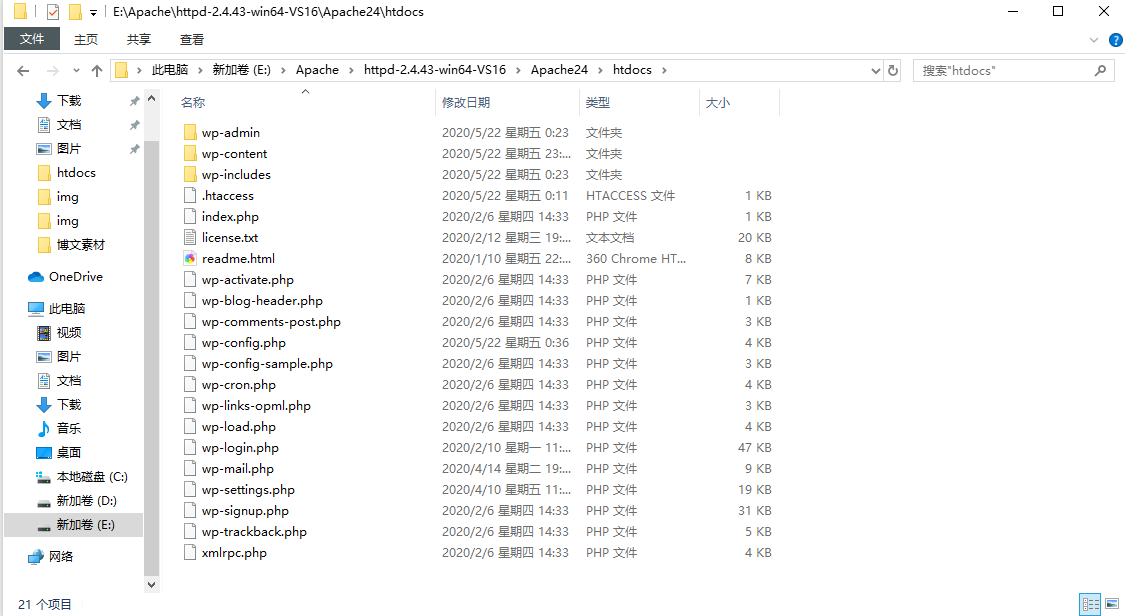Open htdocs in the sidebar
The height and width of the screenshot is (616, 1125).
tap(76, 173)
